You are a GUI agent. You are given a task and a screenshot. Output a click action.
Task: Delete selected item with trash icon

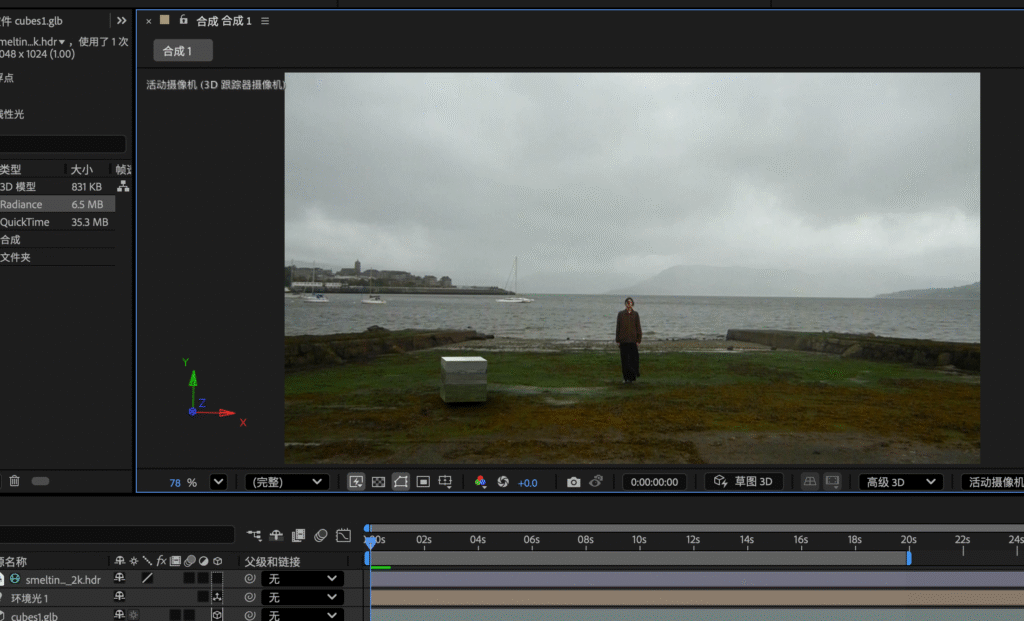coord(14,481)
